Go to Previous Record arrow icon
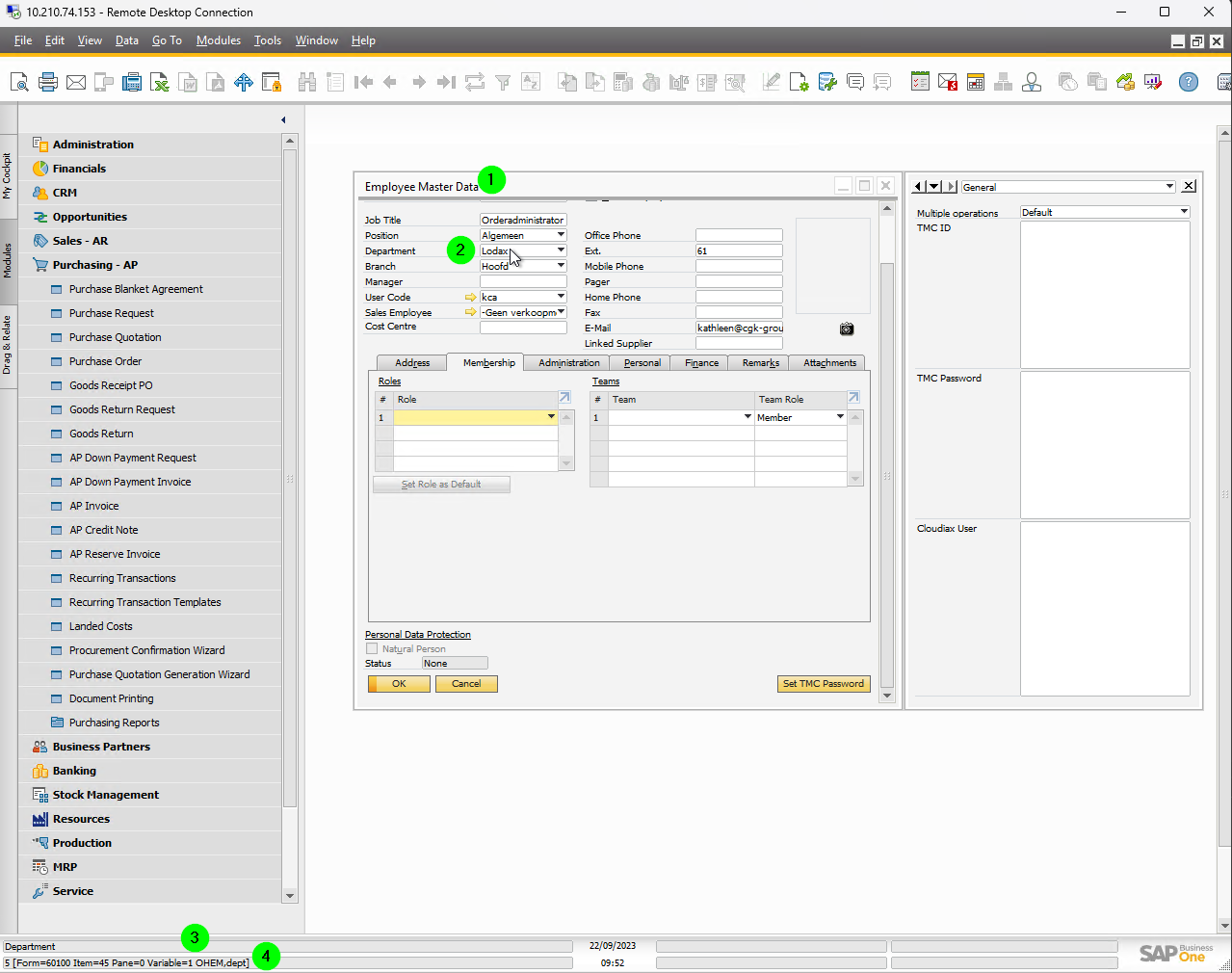This screenshot has width=1232, height=973. tap(390, 82)
